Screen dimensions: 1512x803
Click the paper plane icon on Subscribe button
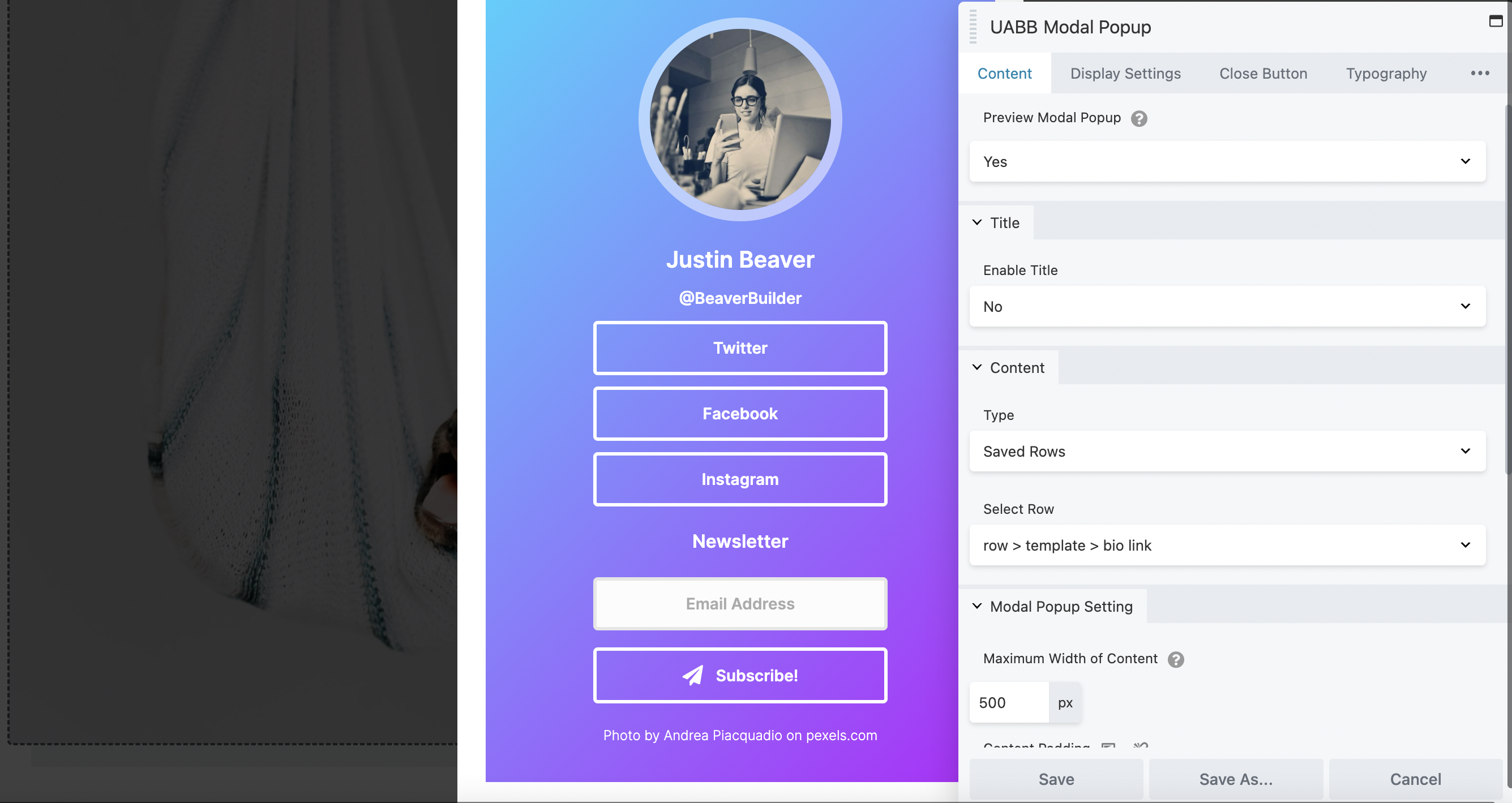coord(693,675)
